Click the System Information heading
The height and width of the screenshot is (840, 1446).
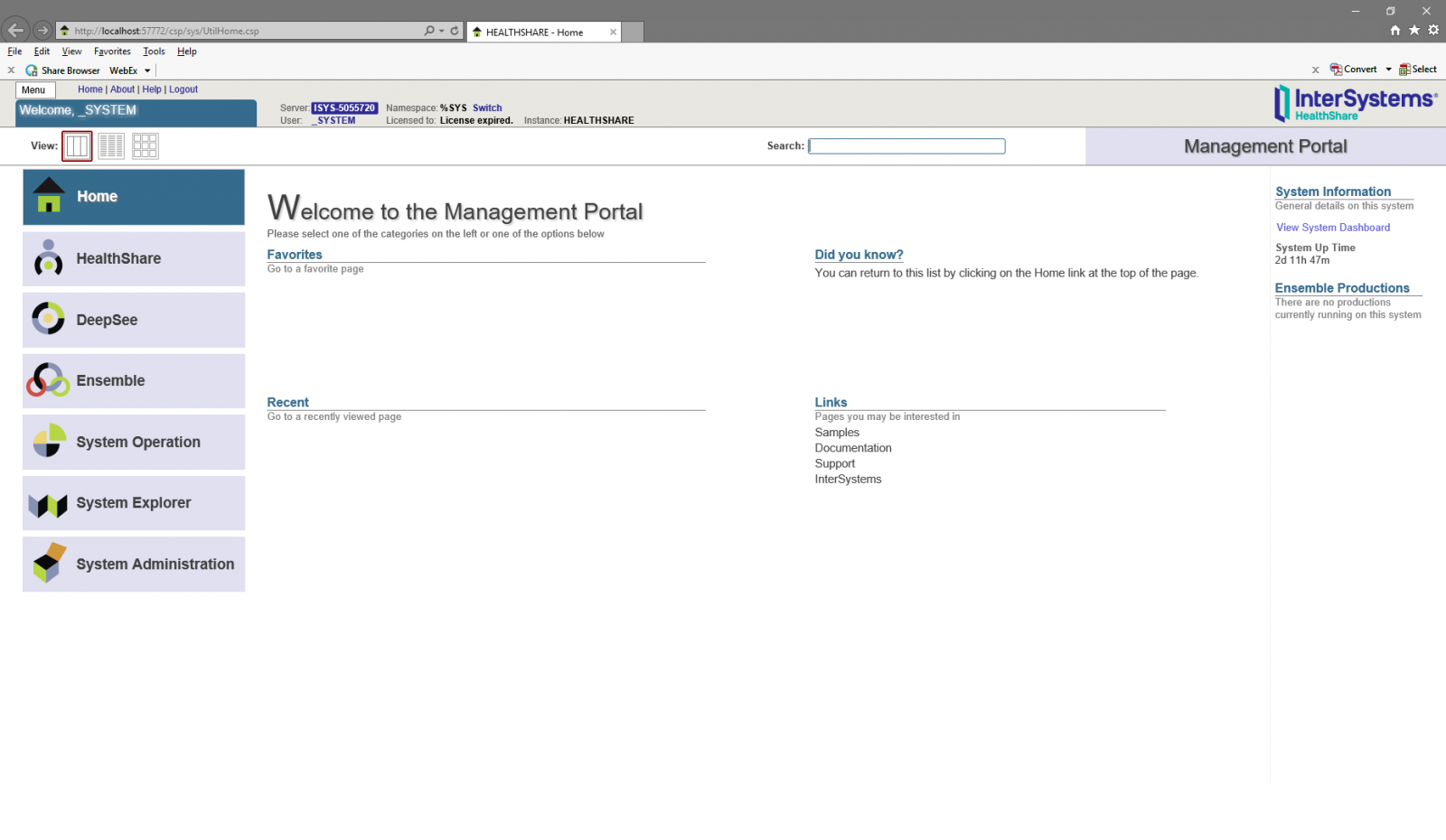point(1333,191)
